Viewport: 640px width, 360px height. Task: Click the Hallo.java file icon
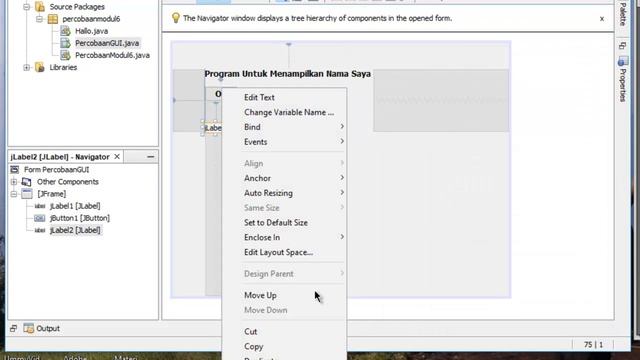click(65, 31)
